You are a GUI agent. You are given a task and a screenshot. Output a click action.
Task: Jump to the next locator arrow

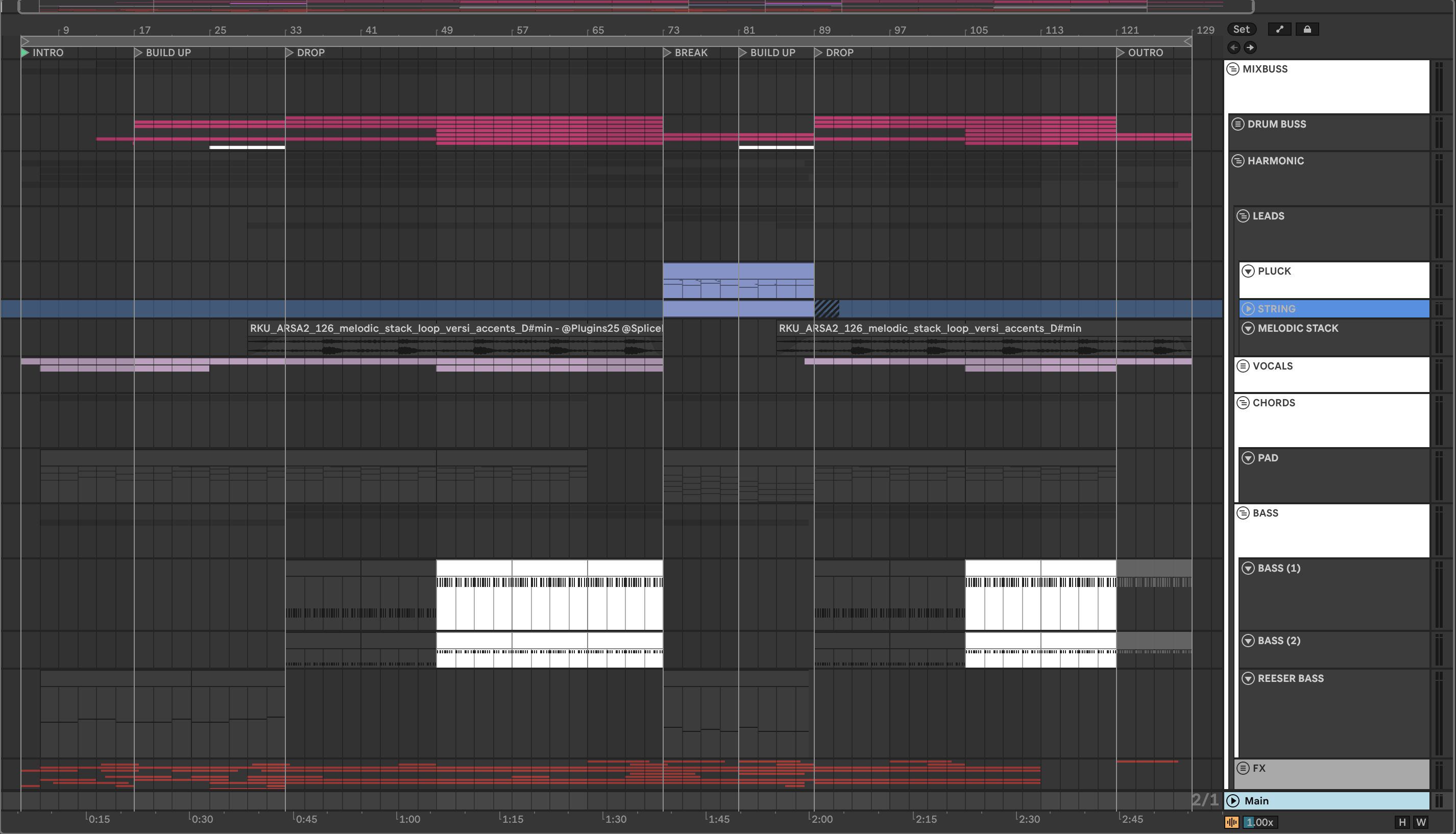point(1250,47)
